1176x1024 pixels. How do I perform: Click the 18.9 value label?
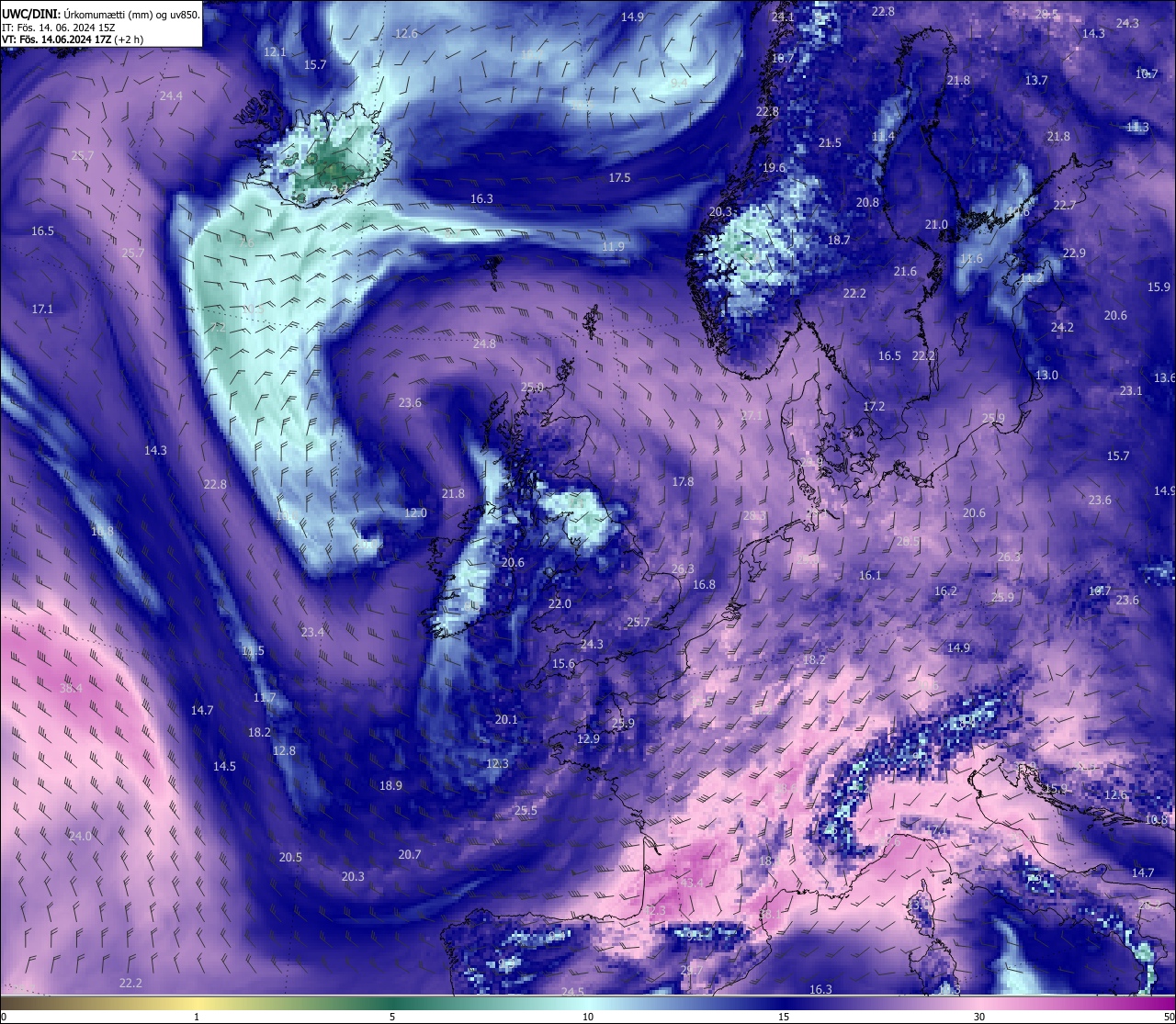(x=390, y=785)
